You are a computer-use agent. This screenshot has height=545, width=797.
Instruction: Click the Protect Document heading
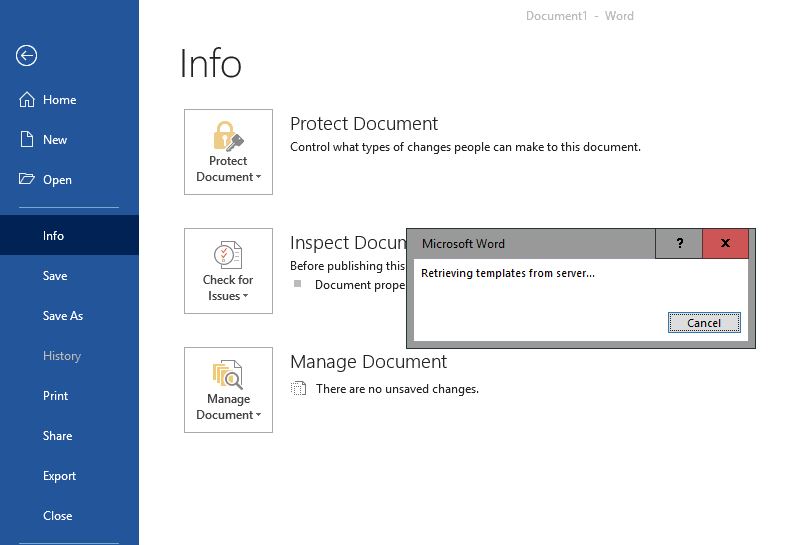tap(363, 124)
